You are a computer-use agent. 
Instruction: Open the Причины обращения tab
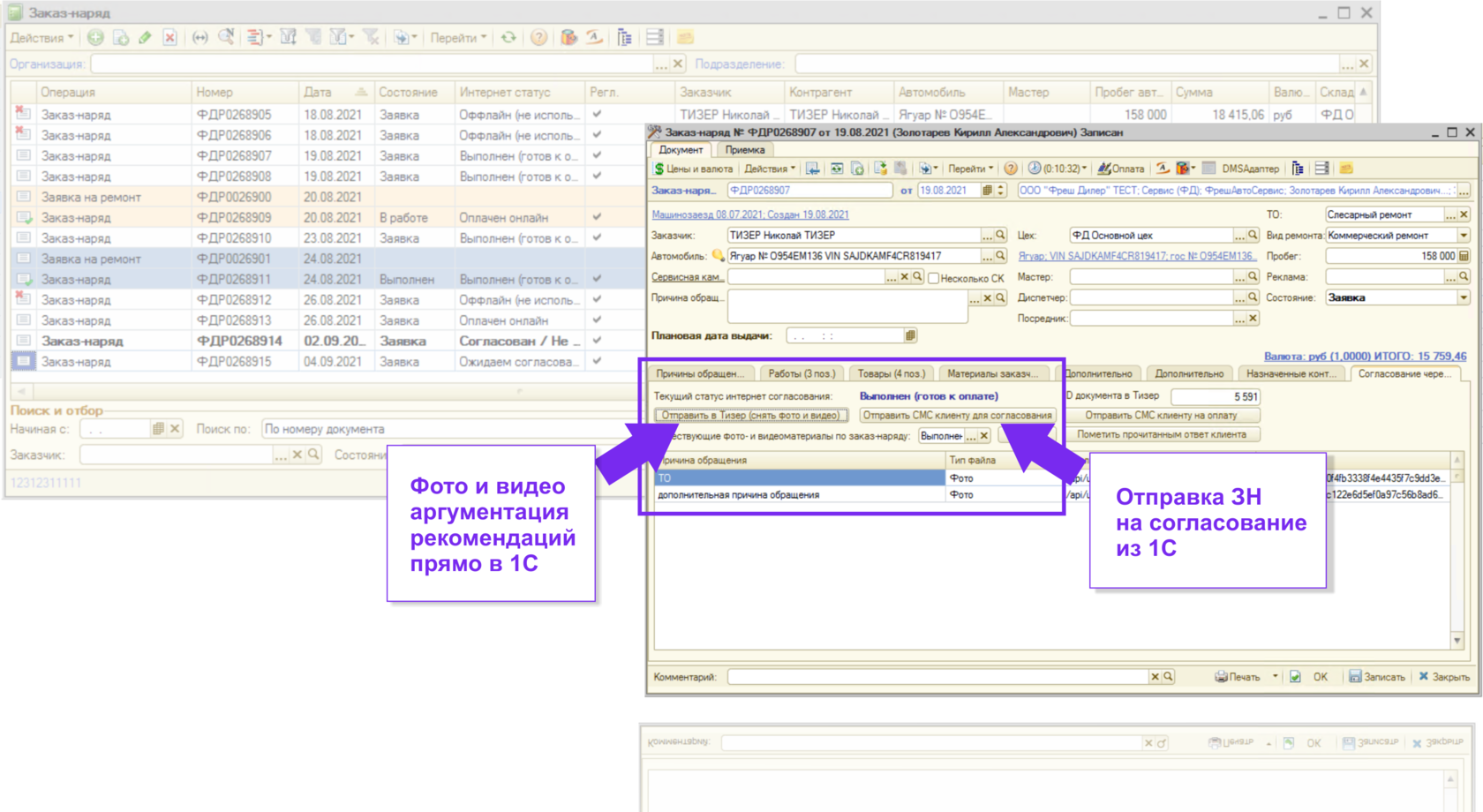coord(699,374)
